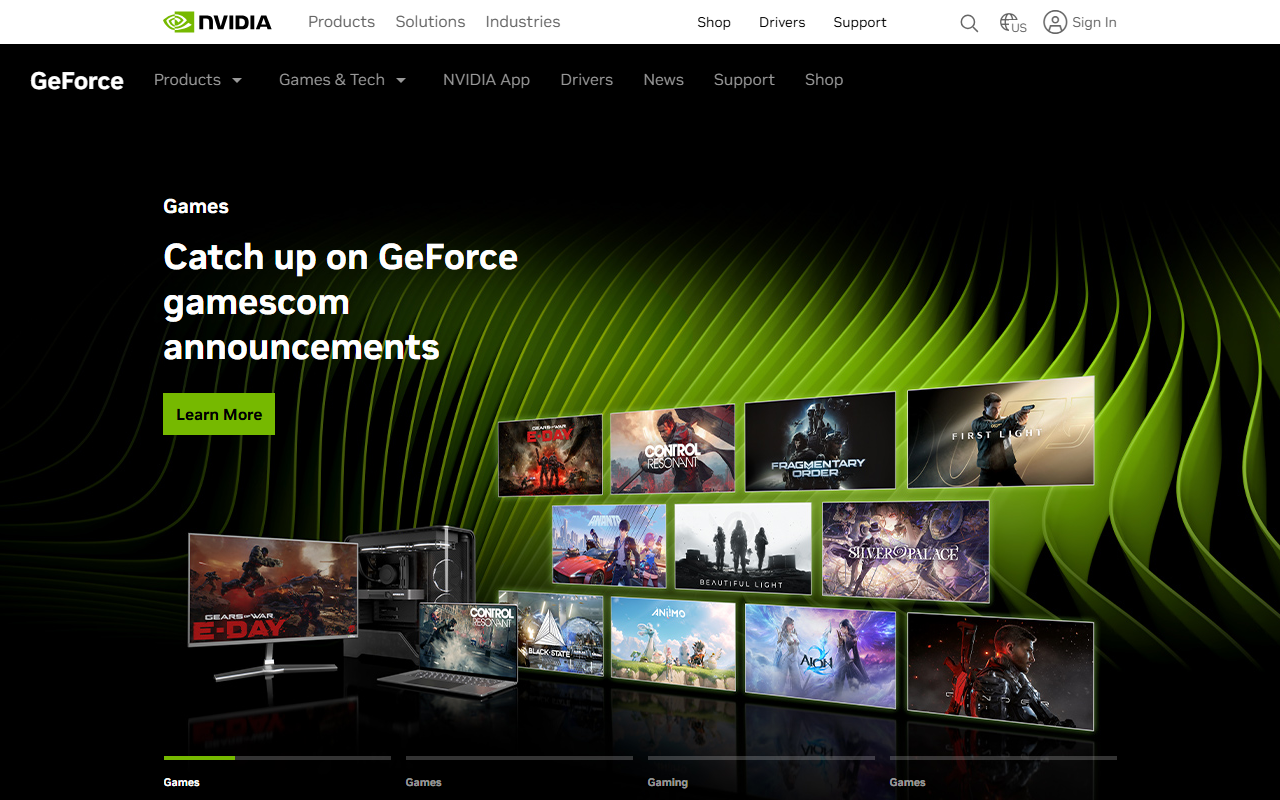Open the News page
The width and height of the screenshot is (1280, 800).
point(664,80)
